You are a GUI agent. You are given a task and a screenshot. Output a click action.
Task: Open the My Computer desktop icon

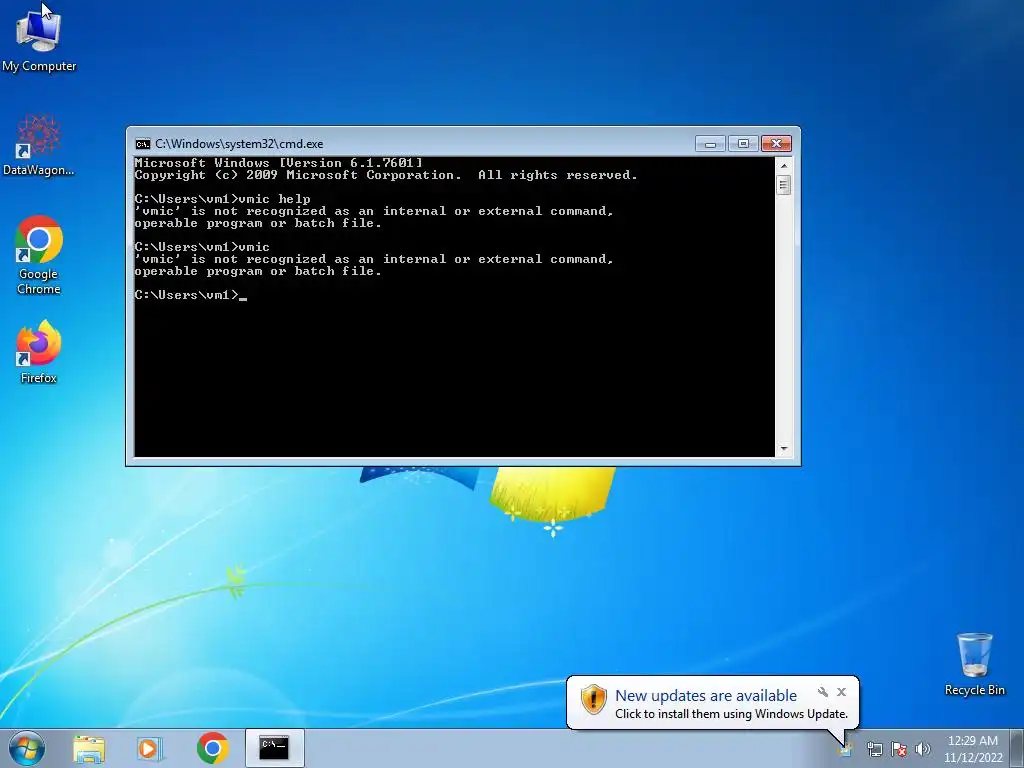pos(39,39)
